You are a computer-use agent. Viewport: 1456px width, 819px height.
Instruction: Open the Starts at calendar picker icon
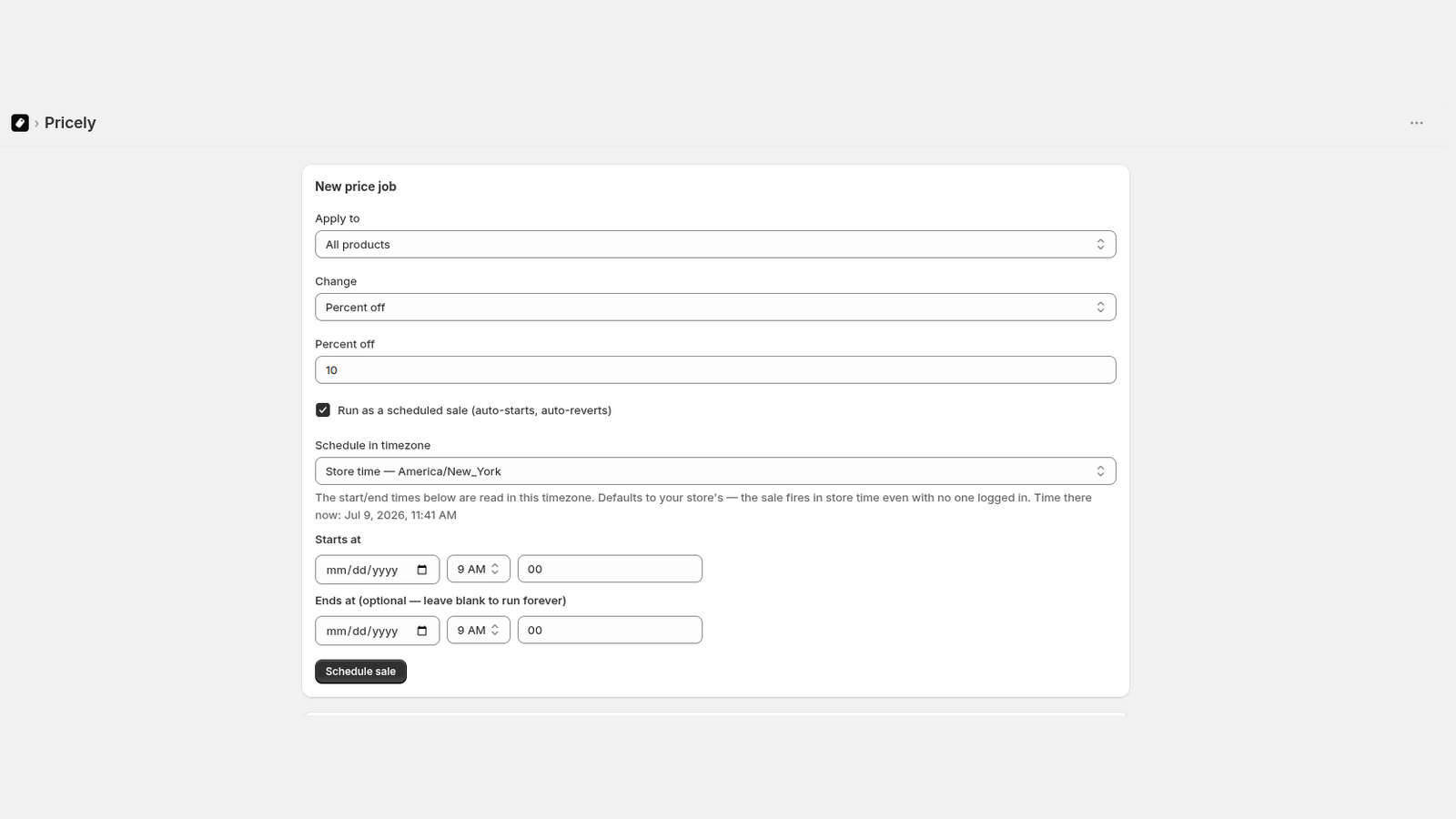[422, 570]
